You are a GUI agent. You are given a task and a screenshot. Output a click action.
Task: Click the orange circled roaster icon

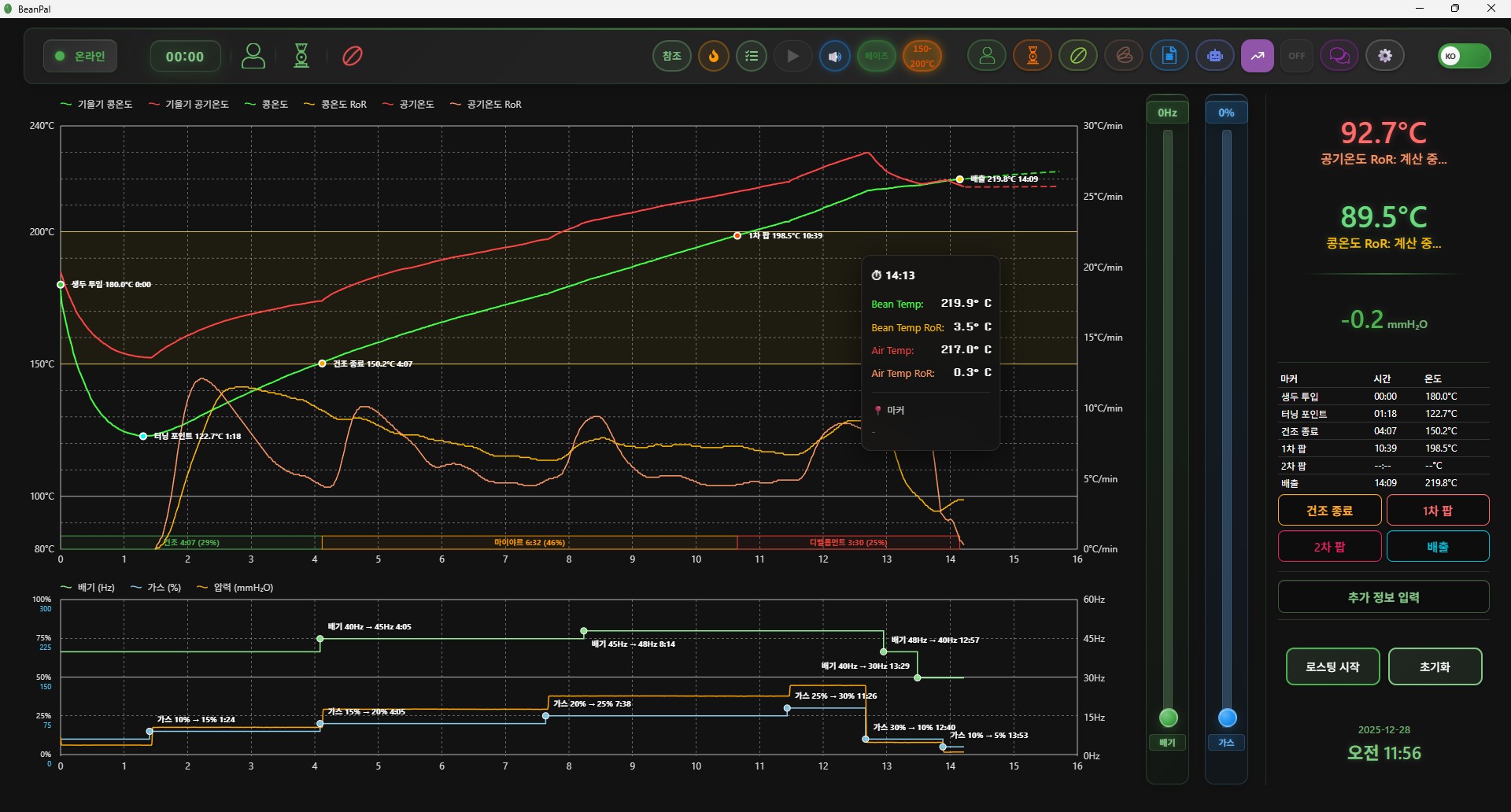(x=1033, y=56)
